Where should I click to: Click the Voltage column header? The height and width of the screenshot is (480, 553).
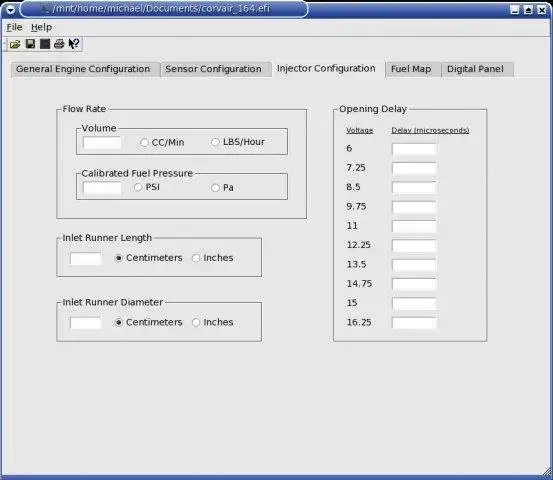click(359, 130)
